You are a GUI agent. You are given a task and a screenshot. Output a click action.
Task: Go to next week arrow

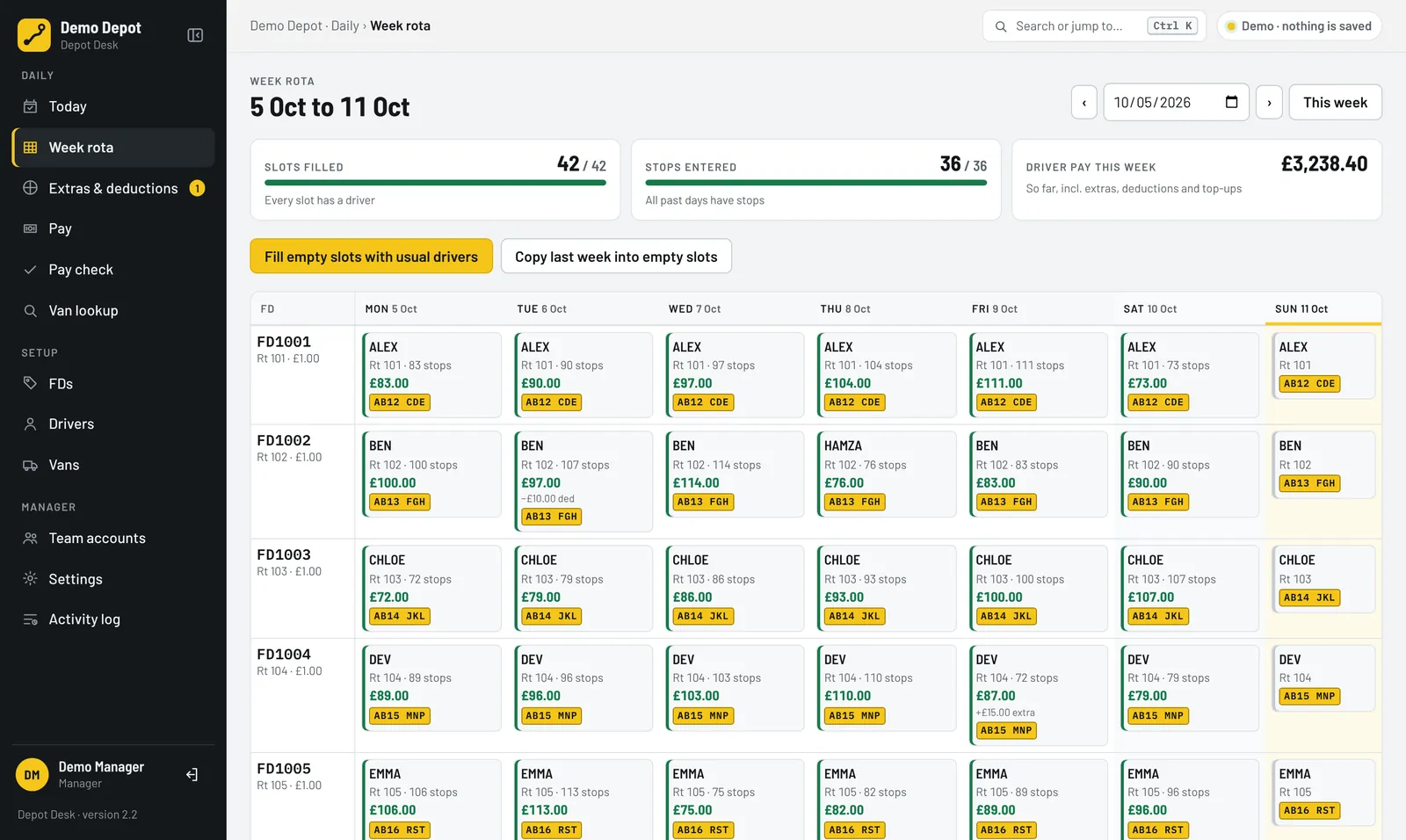point(1269,103)
